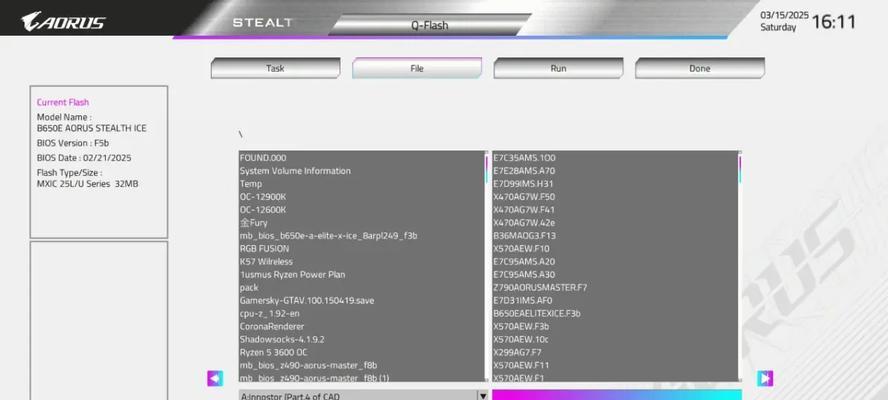This screenshot has height=400, width=888.
Task: Click the left arrow navigation icon
Action: click(215, 378)
